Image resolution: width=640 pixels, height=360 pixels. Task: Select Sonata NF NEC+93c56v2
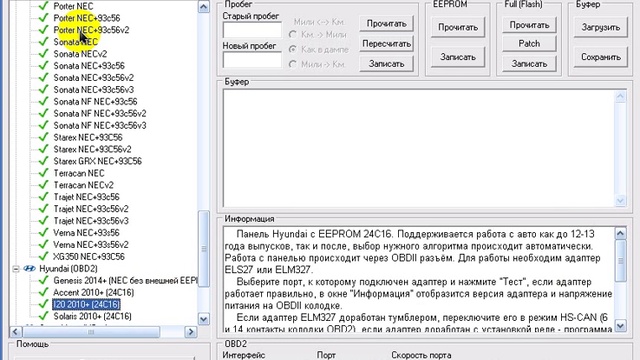(100, 113)
